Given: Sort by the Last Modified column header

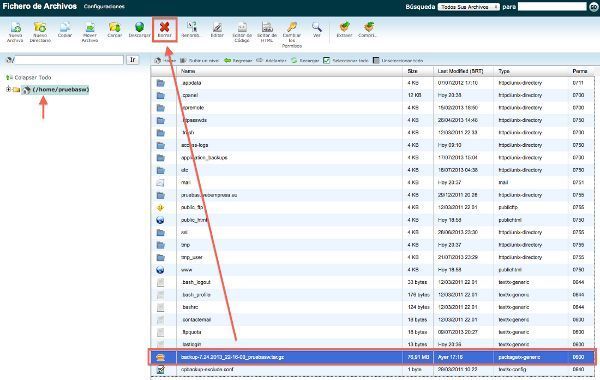Looking at the screenshot, I should pyautogui.click(x=460, y=71).
